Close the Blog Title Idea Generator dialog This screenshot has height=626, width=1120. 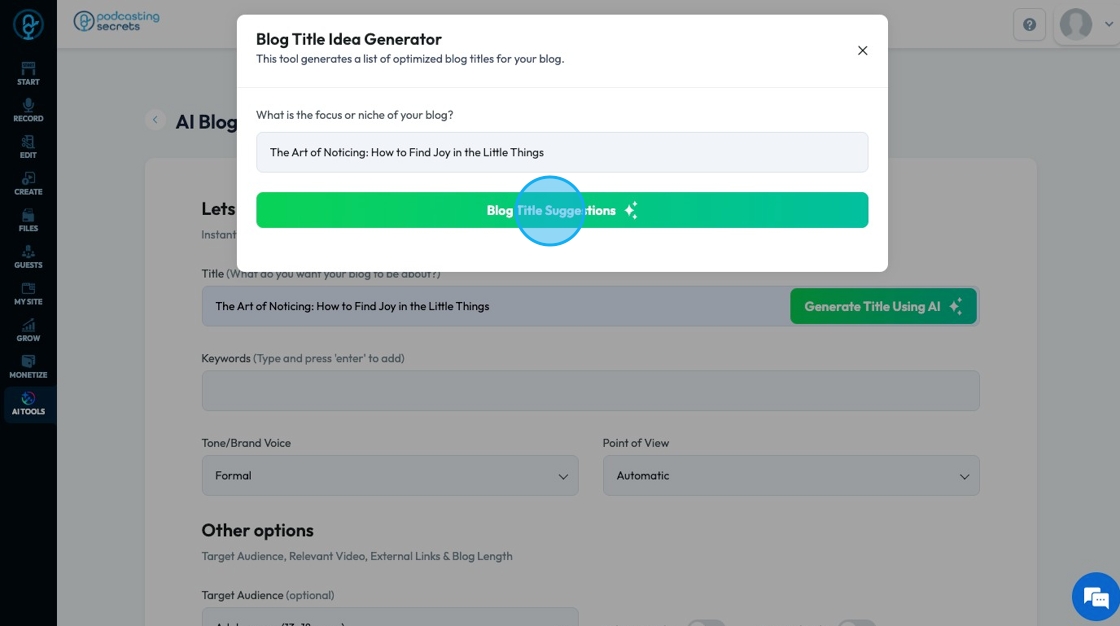[862, 51]
